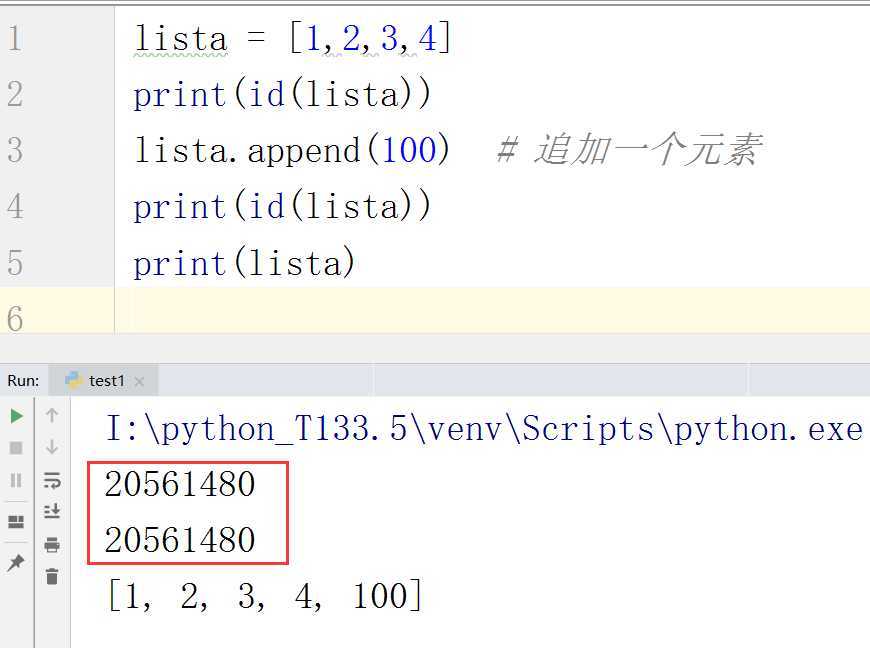Print the console output

[x=52, y=545]
